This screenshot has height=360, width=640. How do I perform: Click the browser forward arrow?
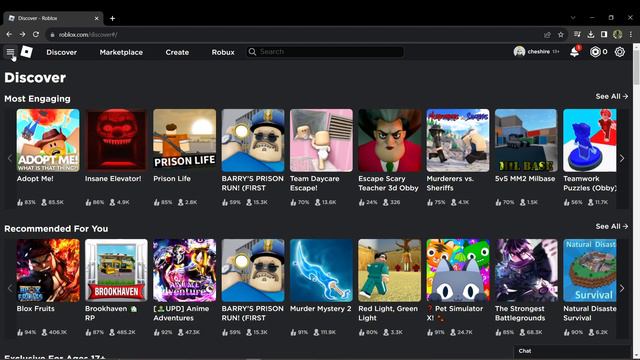pos(22,35)
